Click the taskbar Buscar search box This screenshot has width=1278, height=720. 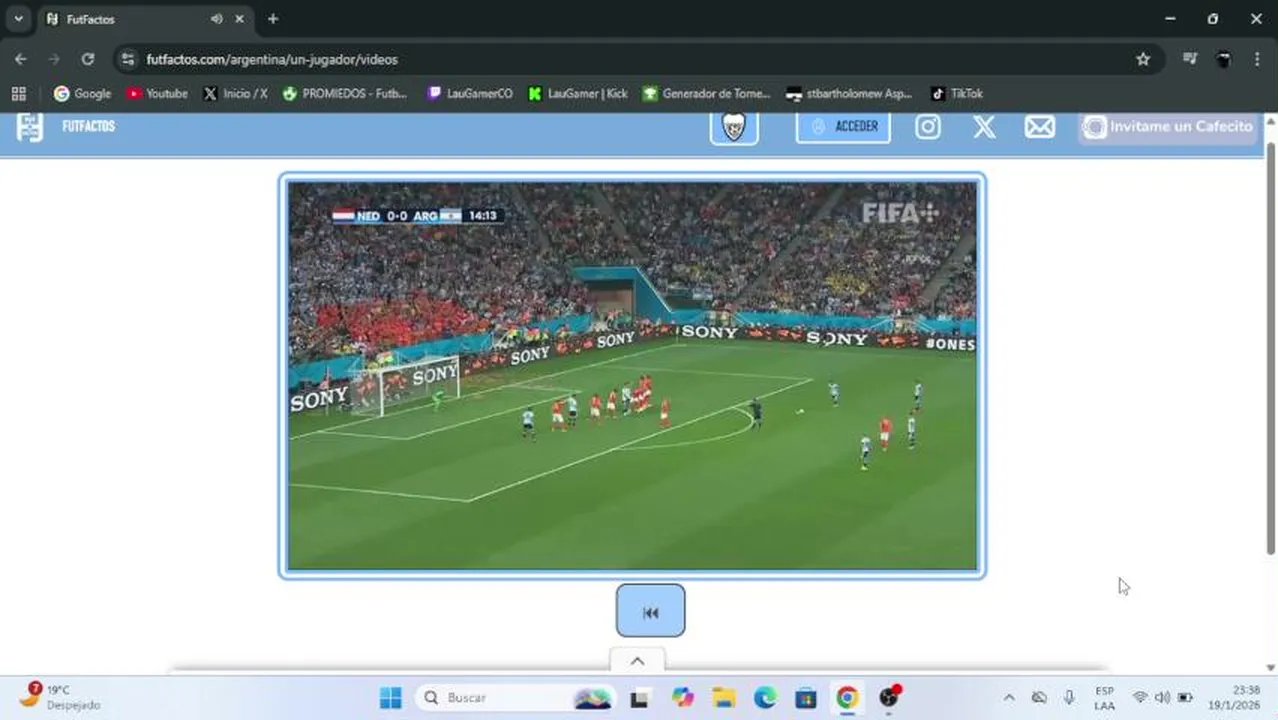(x=516, y=697)
